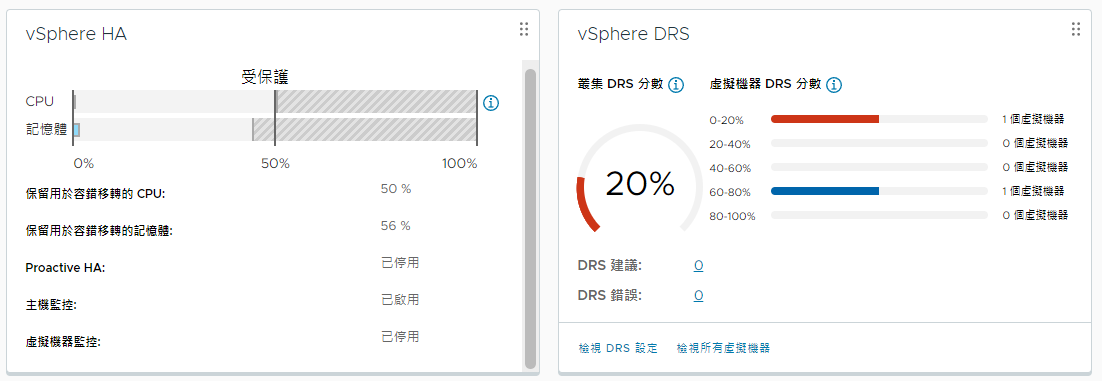The width and height of the screenshot is (1102, 381).
Task: Open 檢視 DRS 設定 link
Action: [618, 348]
